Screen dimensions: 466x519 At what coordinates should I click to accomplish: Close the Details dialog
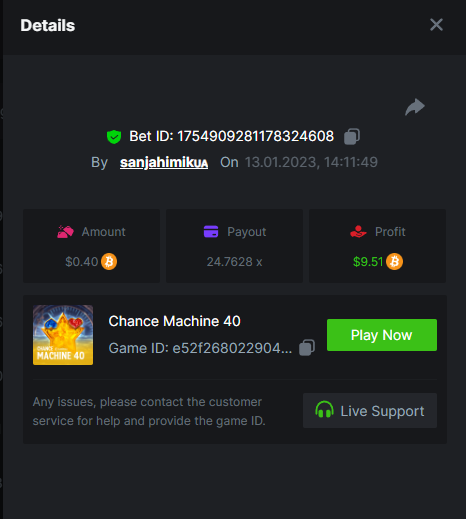coord(436,25)
